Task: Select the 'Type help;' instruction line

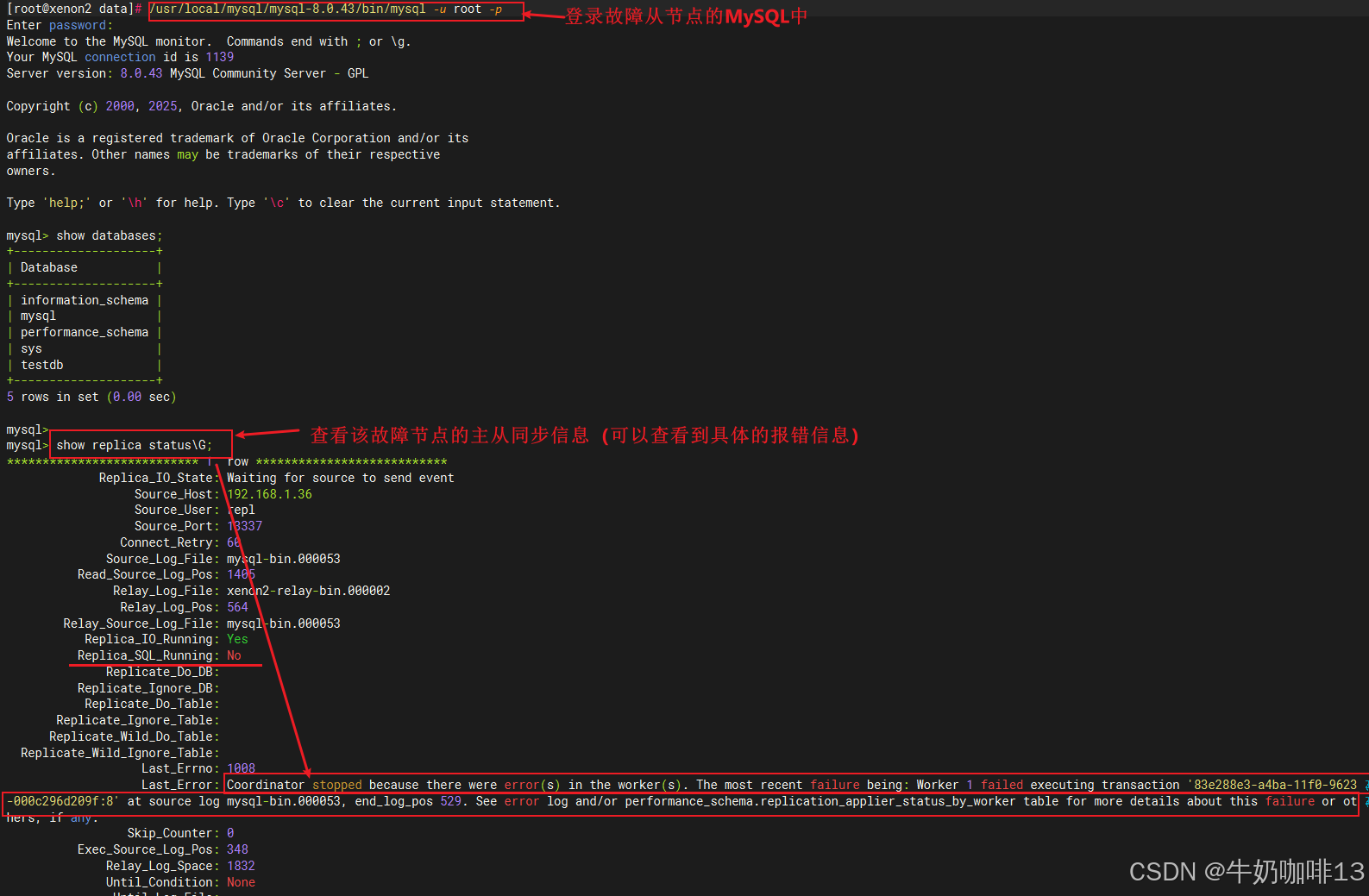Action: (283, 203)
